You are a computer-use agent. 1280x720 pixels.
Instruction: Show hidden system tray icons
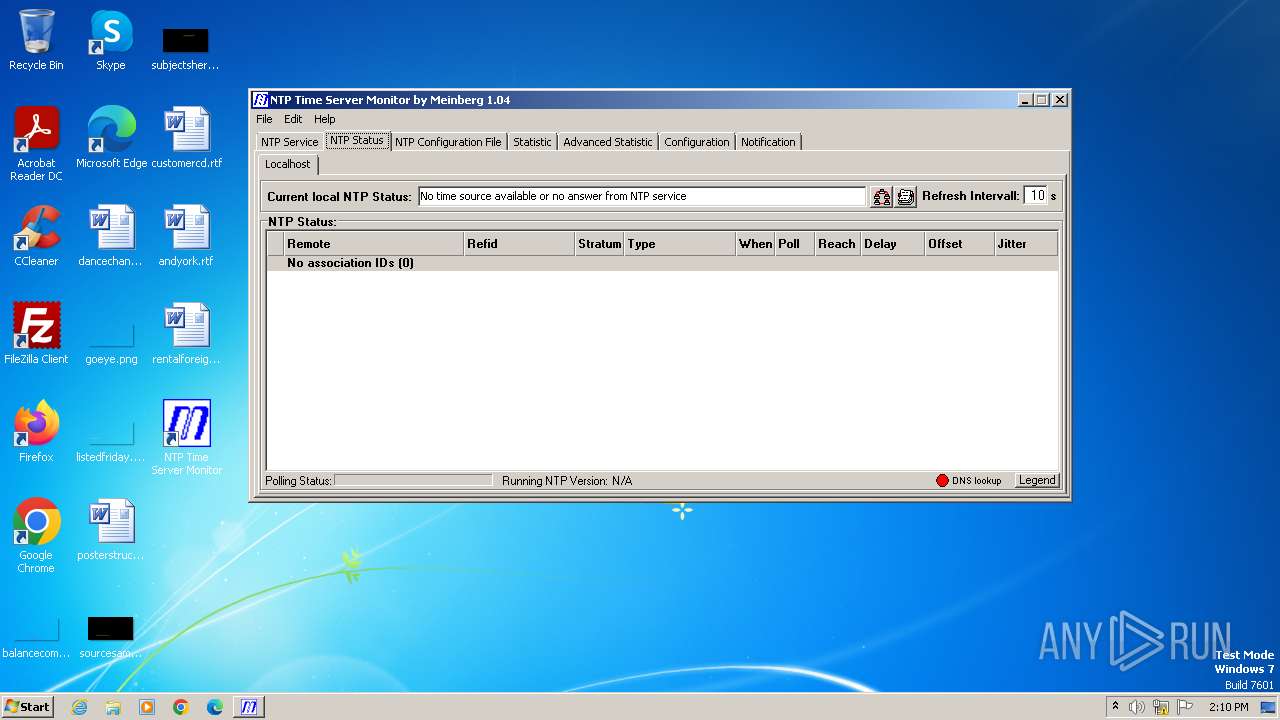tap(1115, 706)
